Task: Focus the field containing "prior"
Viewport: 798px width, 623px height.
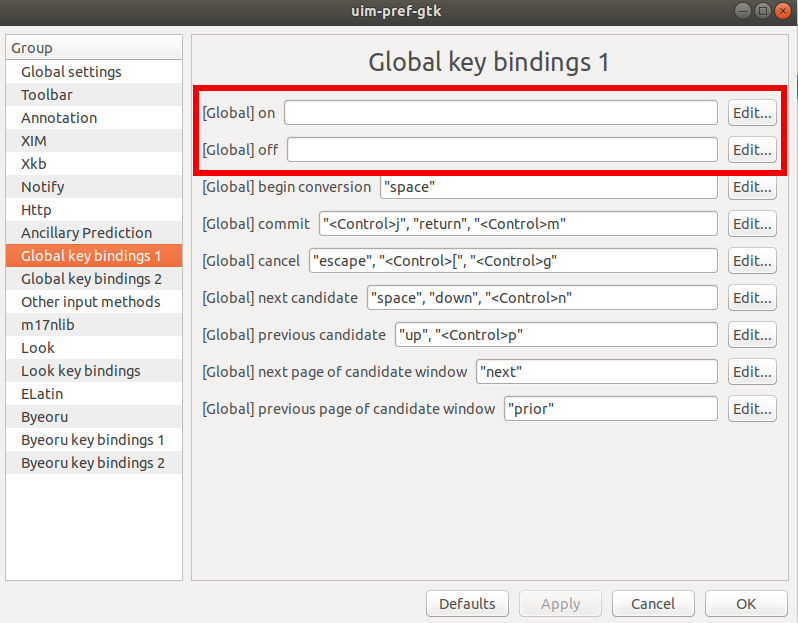Action: (x=611, y=409)
